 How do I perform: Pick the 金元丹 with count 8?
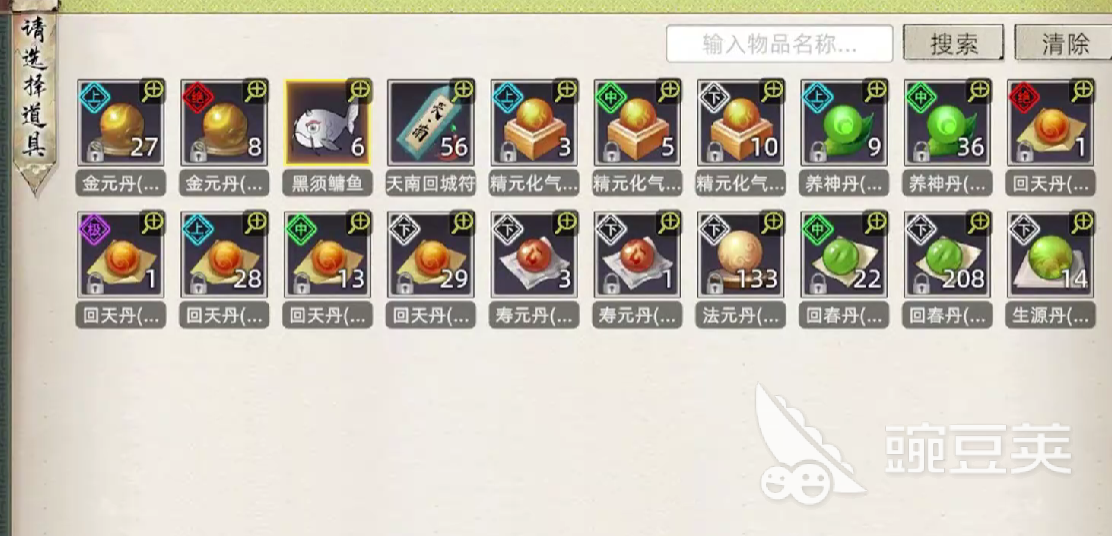223,123
